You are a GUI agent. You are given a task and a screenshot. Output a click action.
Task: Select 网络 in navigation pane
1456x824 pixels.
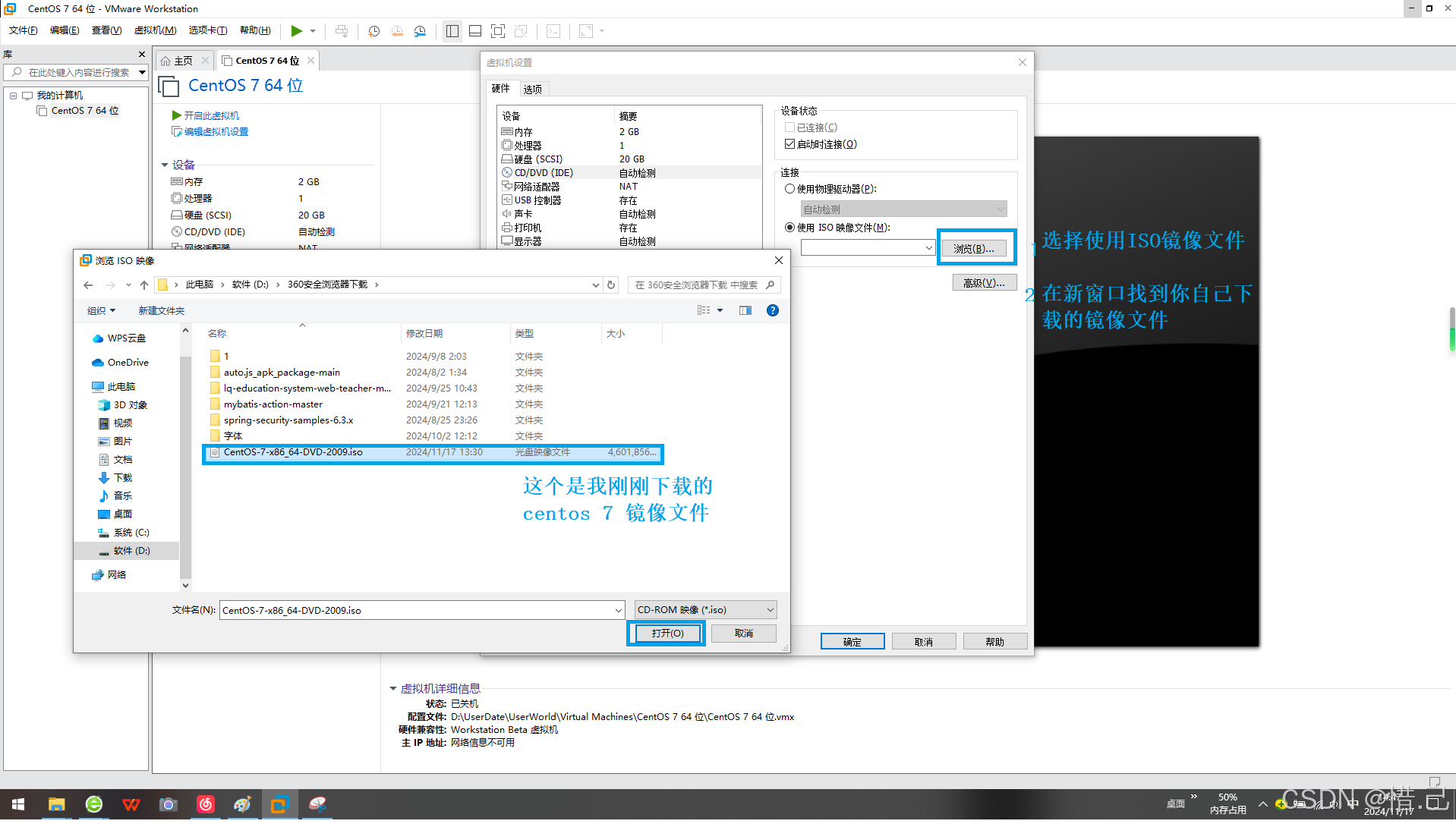(x=109, y=575)
